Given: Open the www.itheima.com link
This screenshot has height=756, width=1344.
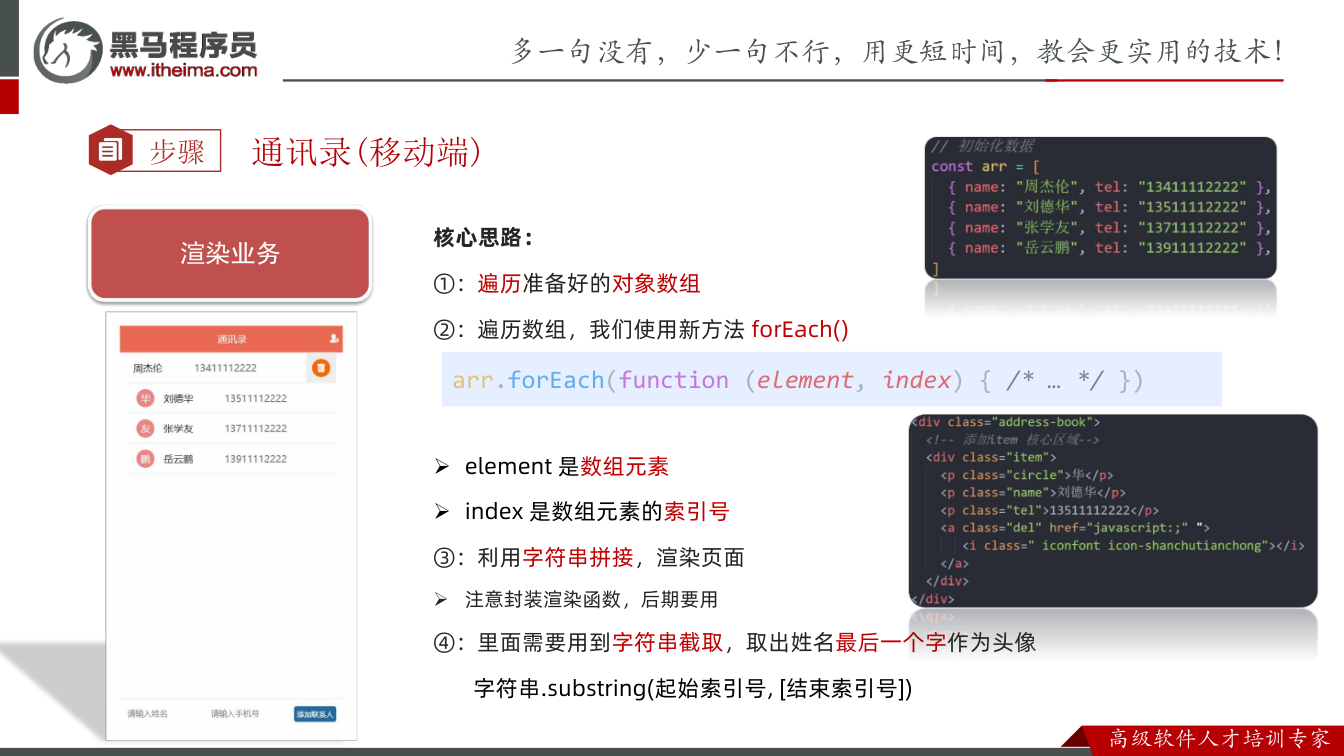Looking at the screenshot, I should (x=183, y=70).
